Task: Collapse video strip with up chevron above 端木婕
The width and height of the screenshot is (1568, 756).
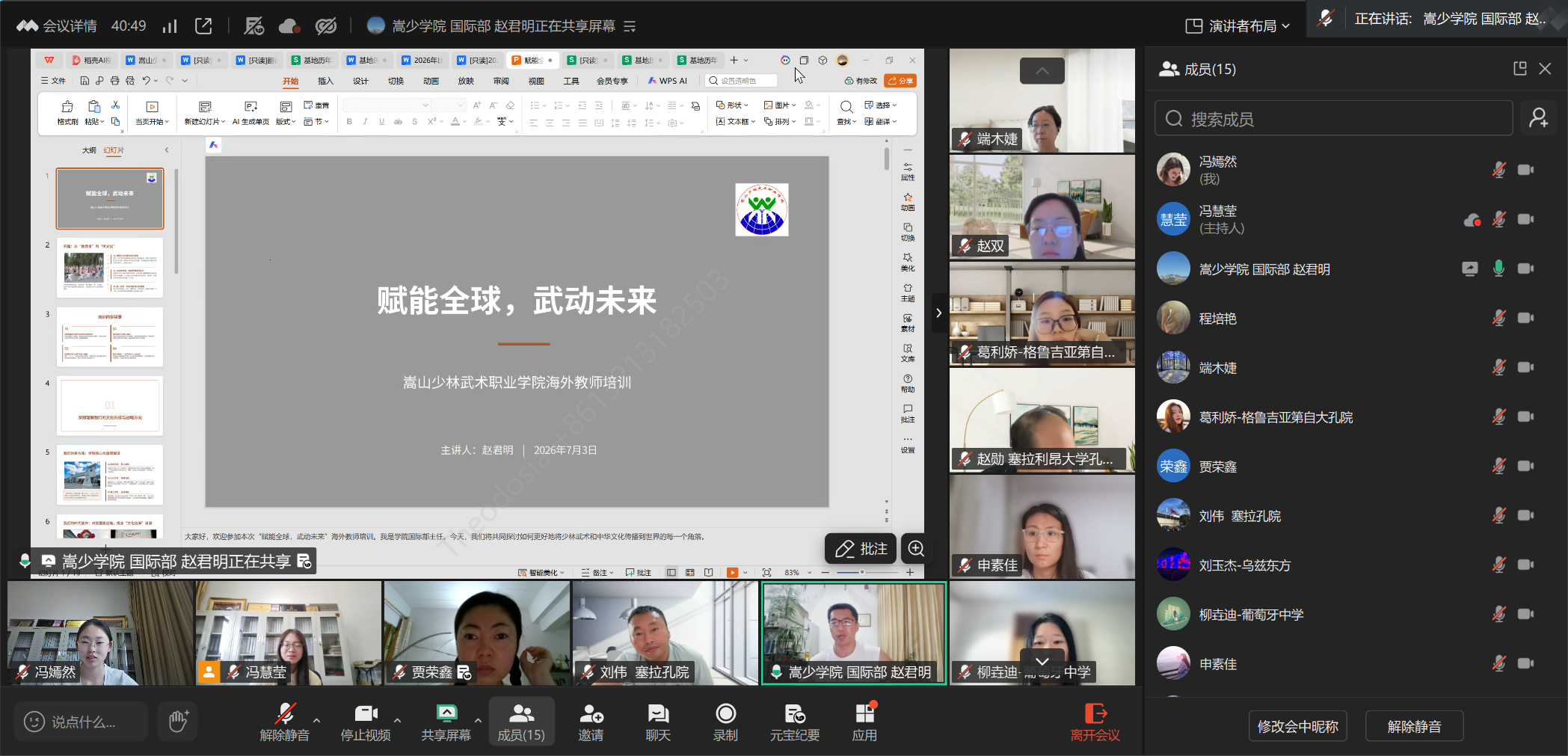Action: (1042, 71)
